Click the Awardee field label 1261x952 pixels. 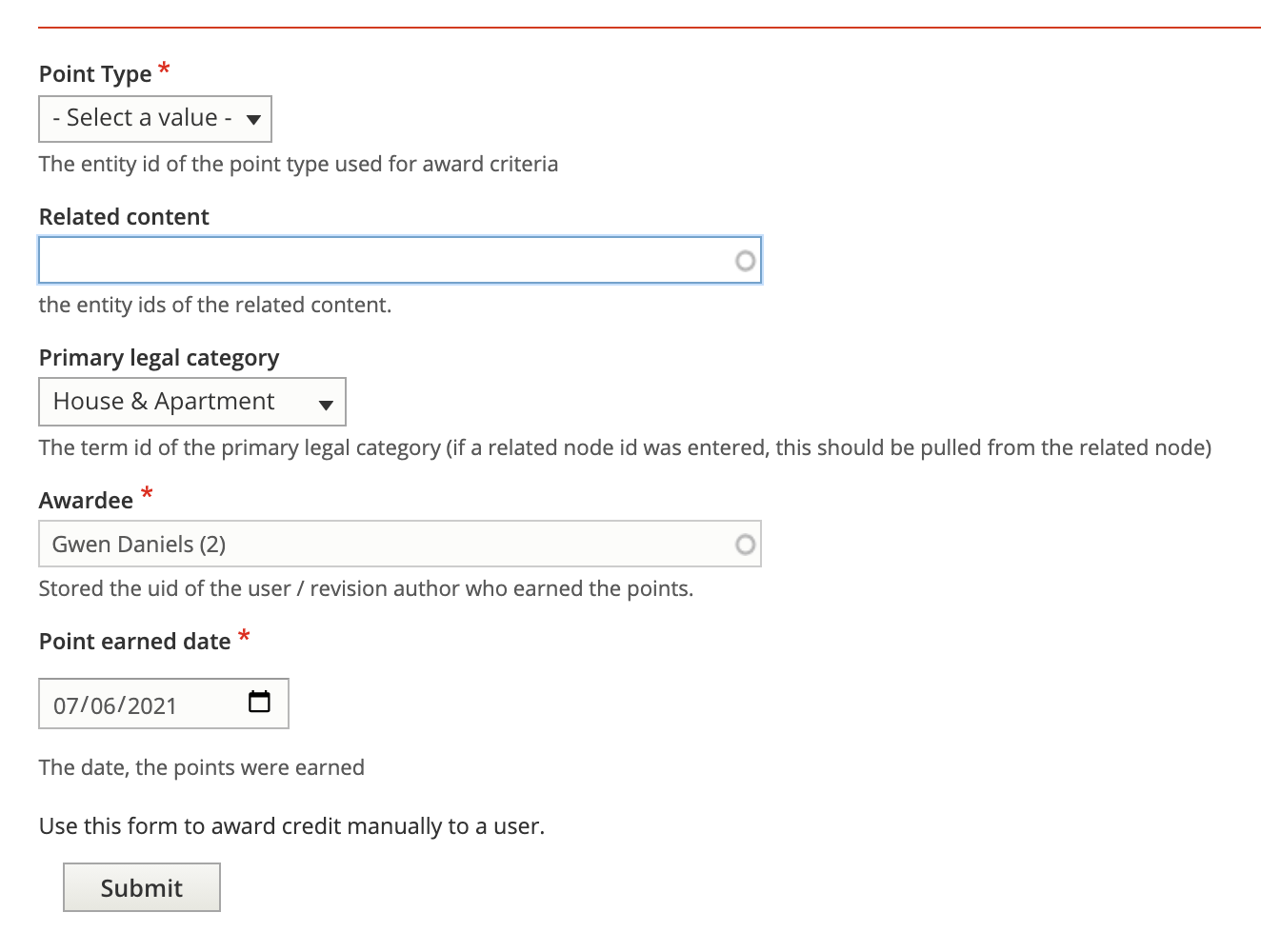pyautogui.click(x=86, y=501)
